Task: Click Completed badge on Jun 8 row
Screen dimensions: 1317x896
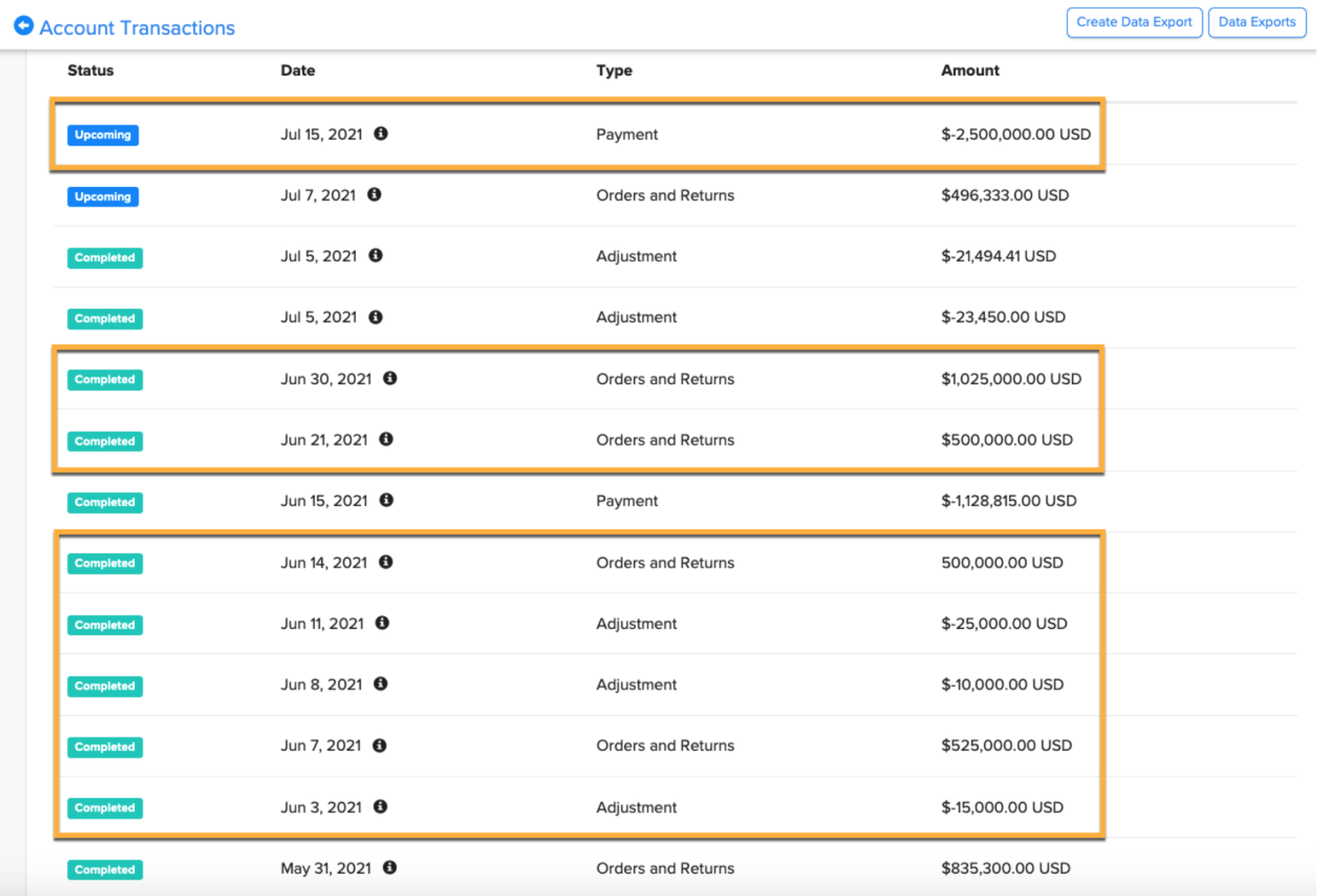Action: pyautogui.click(x=105, y=686)
